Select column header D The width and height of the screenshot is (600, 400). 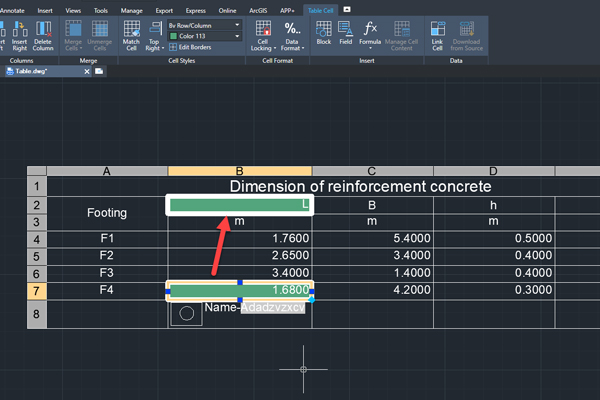494,171
